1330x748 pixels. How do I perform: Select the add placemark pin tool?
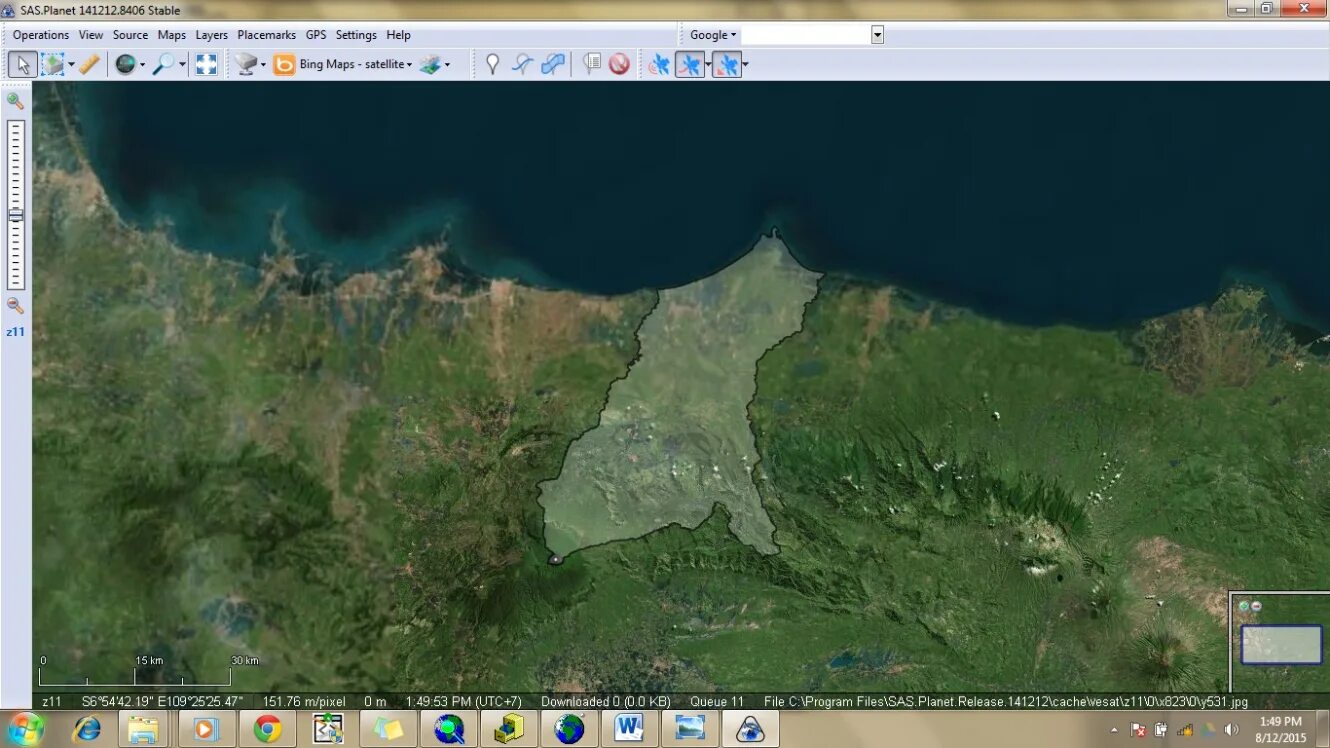[x=492, y=64]
